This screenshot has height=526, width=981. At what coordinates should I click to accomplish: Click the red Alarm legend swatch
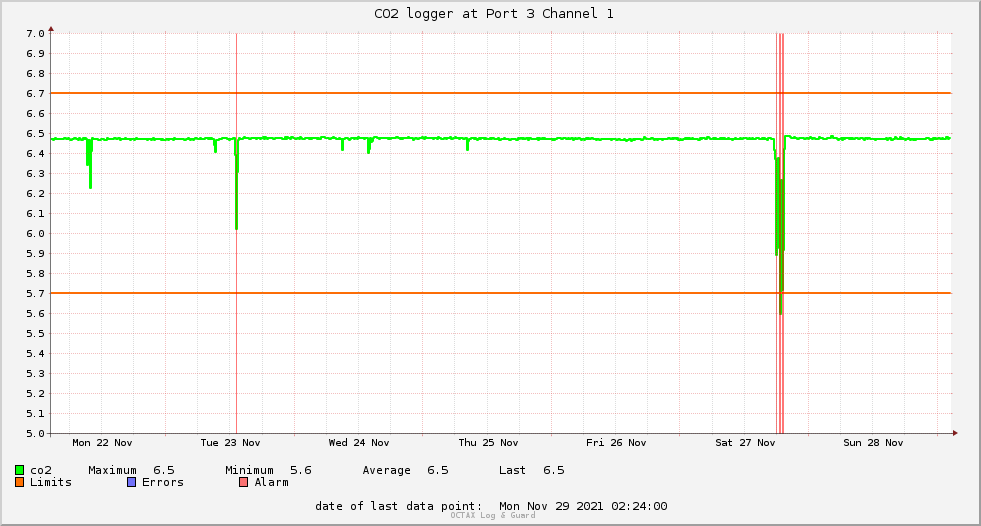click(243, 482)
